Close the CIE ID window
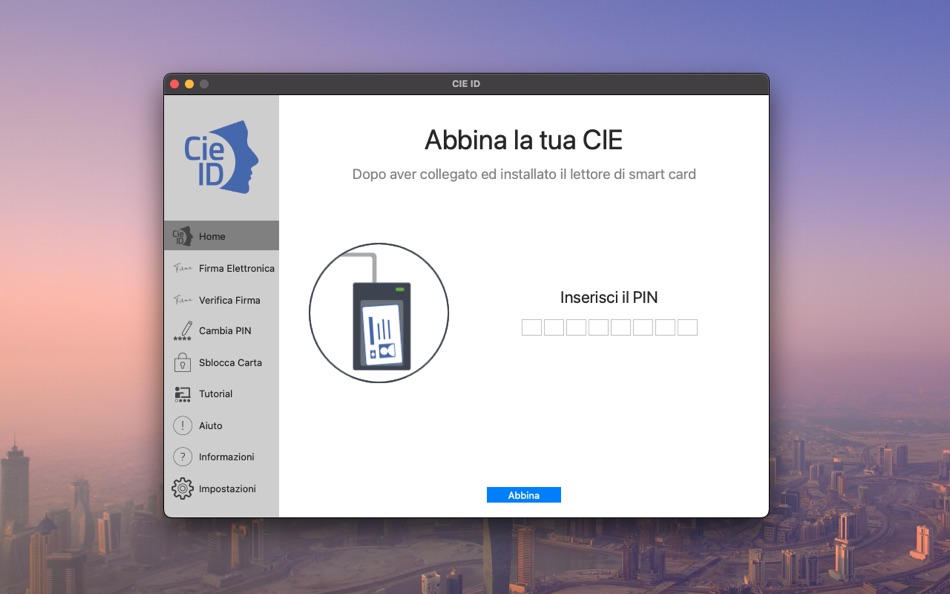Screen dimensions: 950x594 pos(174,84)
